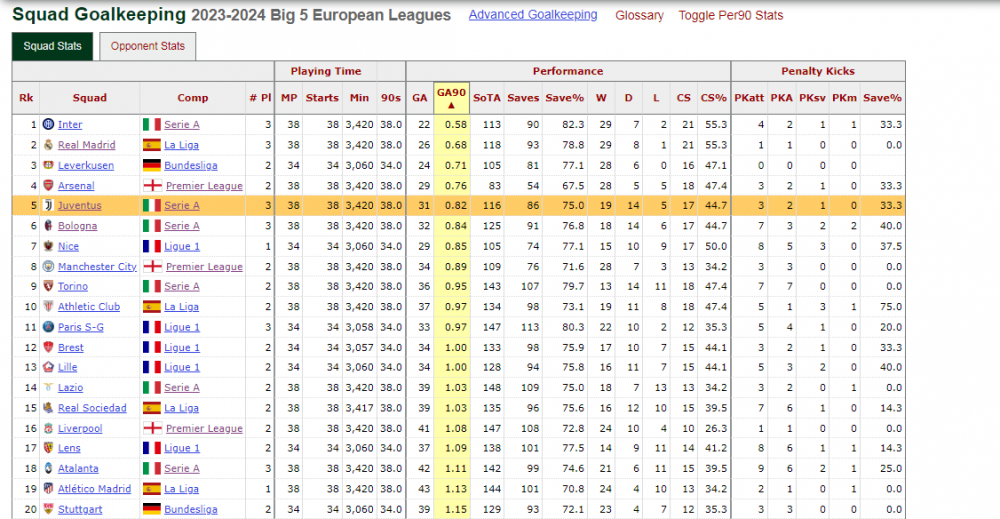This screenshot has height=519, width=1000.
Task: Click the Liverpool club crest icon
Action: point(48,428)
